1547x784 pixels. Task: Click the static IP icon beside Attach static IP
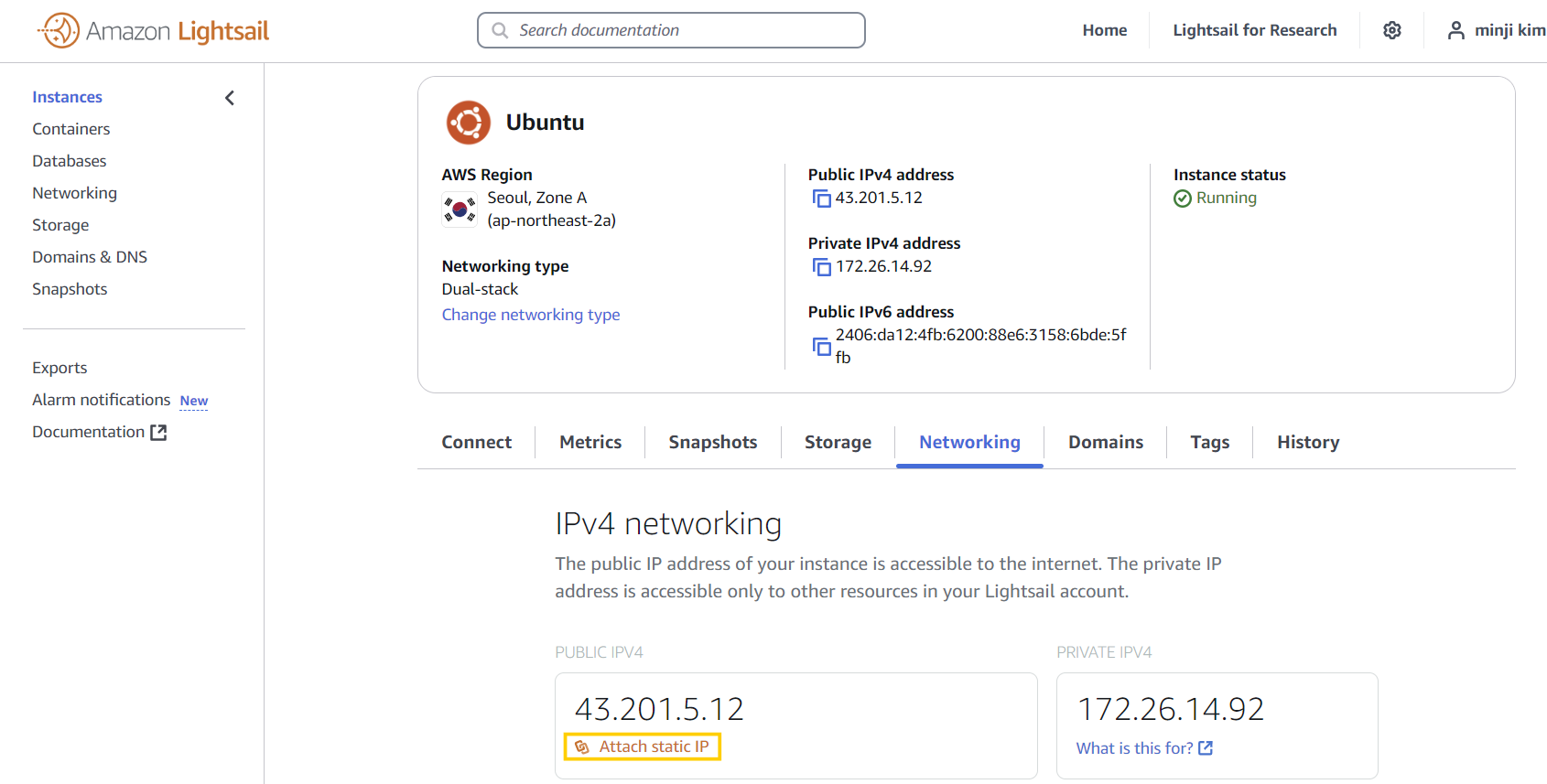(x=581, y=747)
